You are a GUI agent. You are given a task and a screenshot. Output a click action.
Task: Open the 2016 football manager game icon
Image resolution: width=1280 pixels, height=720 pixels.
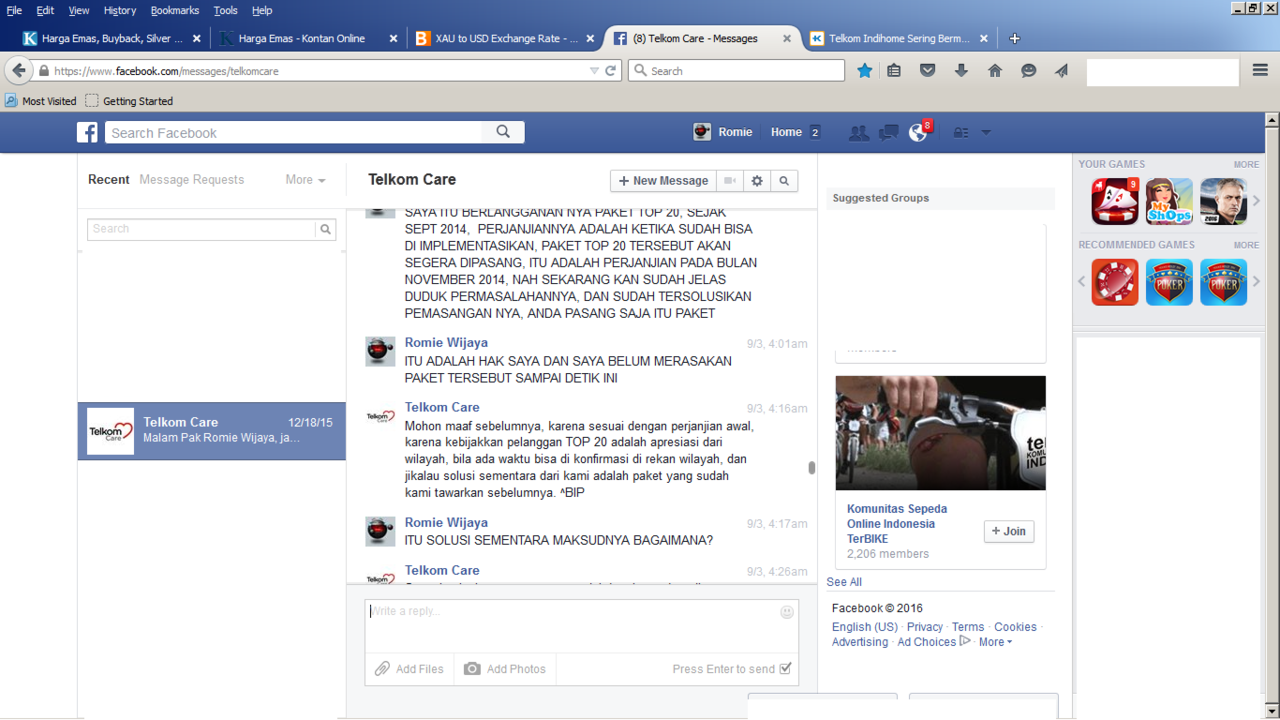1223,201
